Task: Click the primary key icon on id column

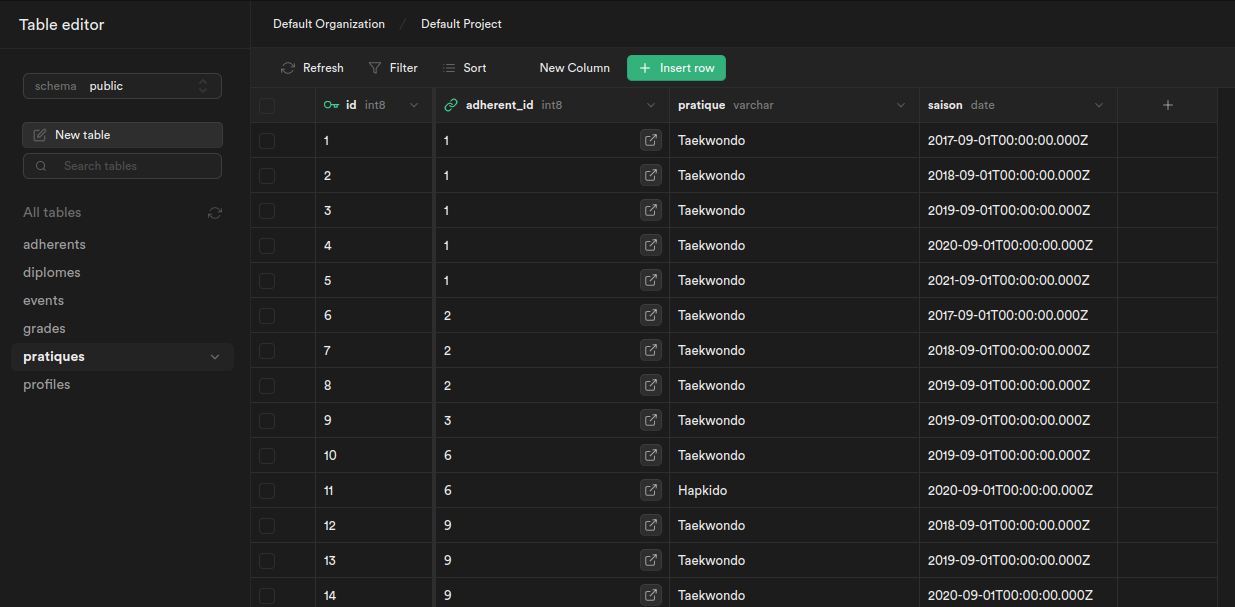Action: (x=331, y=105)
